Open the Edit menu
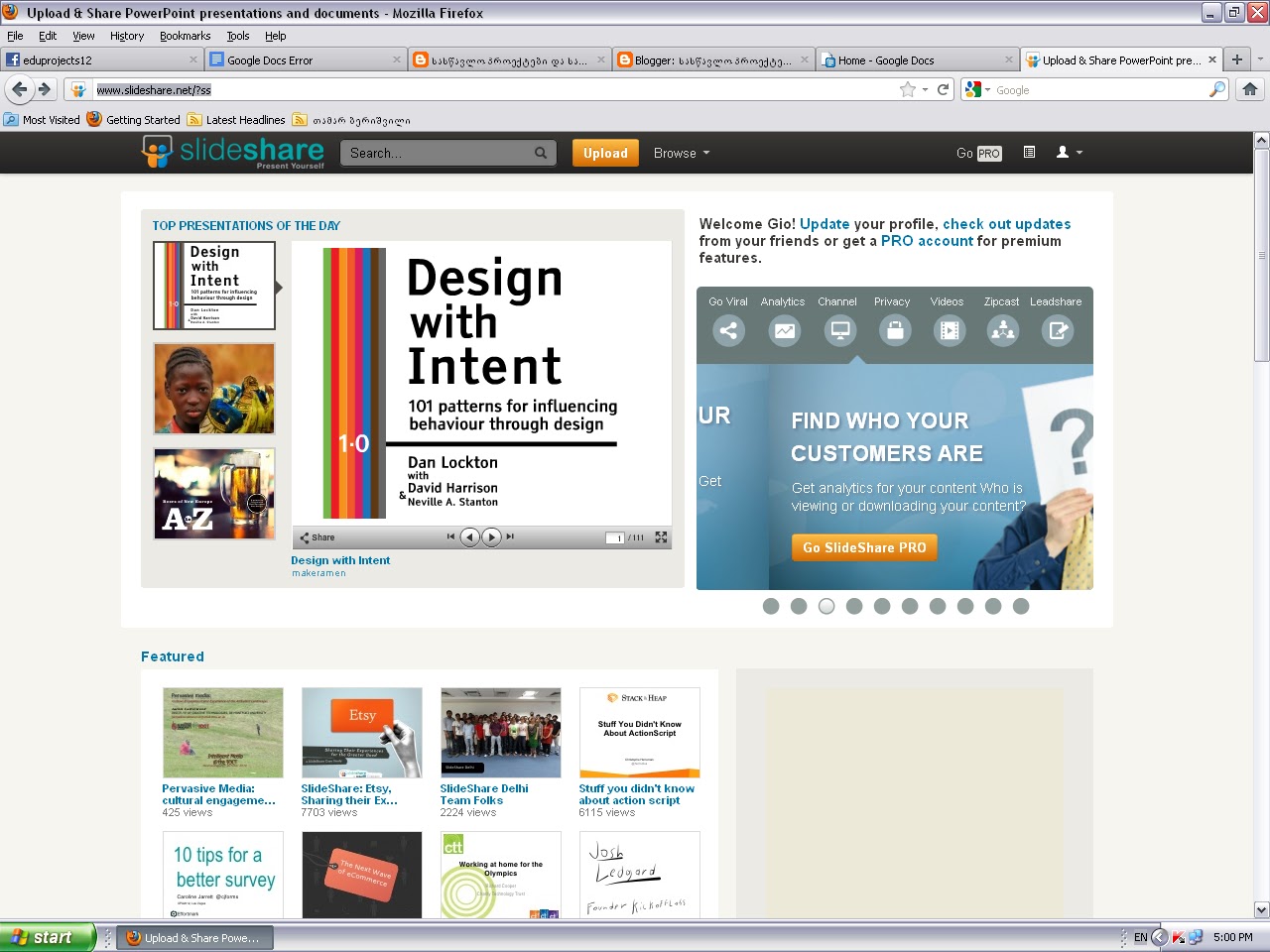 [x=48, y=36]
